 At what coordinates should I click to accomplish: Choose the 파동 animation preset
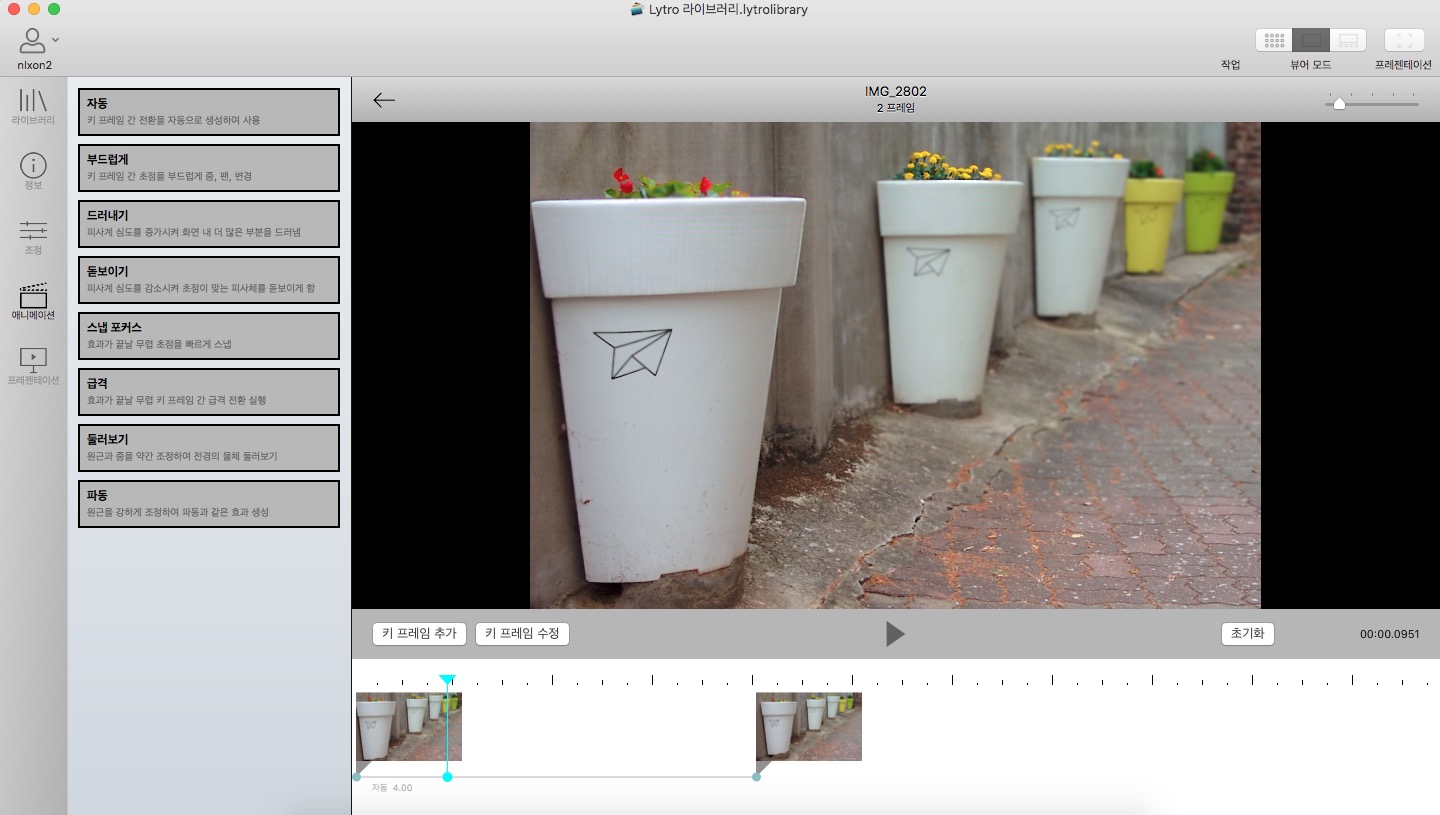click(209, 504)
